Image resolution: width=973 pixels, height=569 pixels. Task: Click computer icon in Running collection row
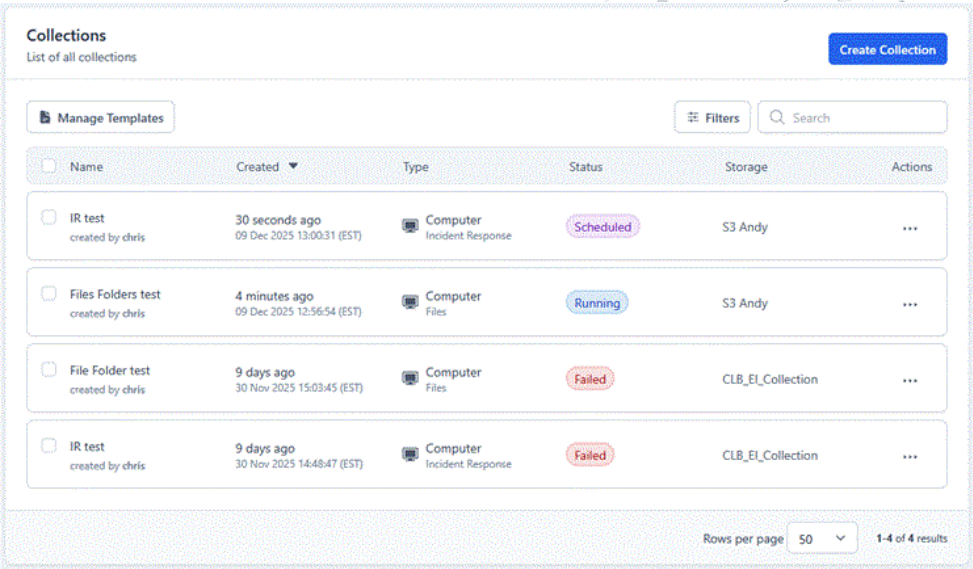coord(410,302)
